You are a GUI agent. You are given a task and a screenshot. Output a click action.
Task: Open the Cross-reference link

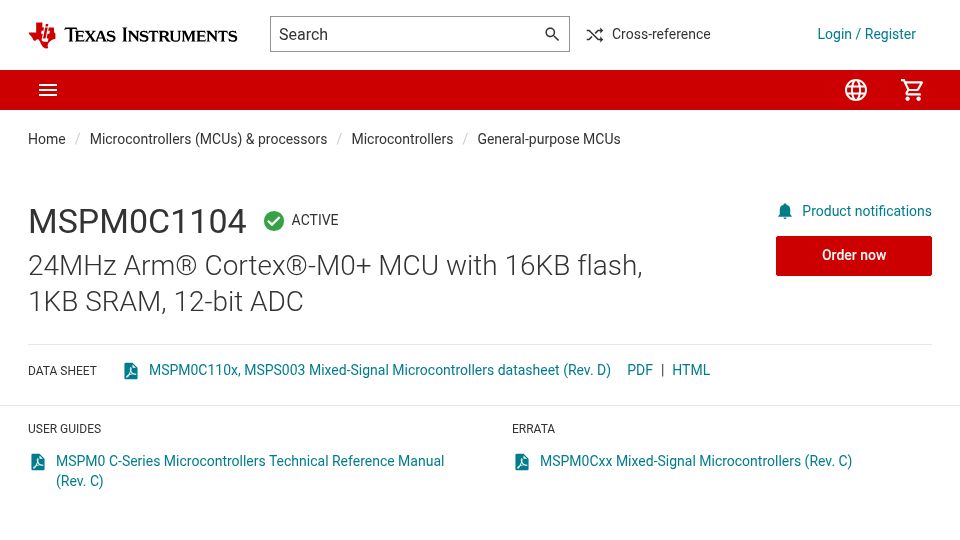click(x=661, y=34)
